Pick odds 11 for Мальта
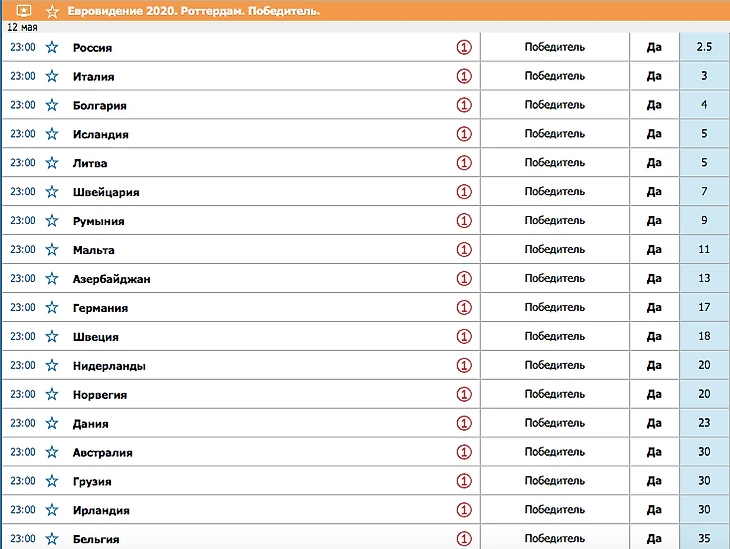Viewport: 730px width, 549px height. (x=704, y=249)
